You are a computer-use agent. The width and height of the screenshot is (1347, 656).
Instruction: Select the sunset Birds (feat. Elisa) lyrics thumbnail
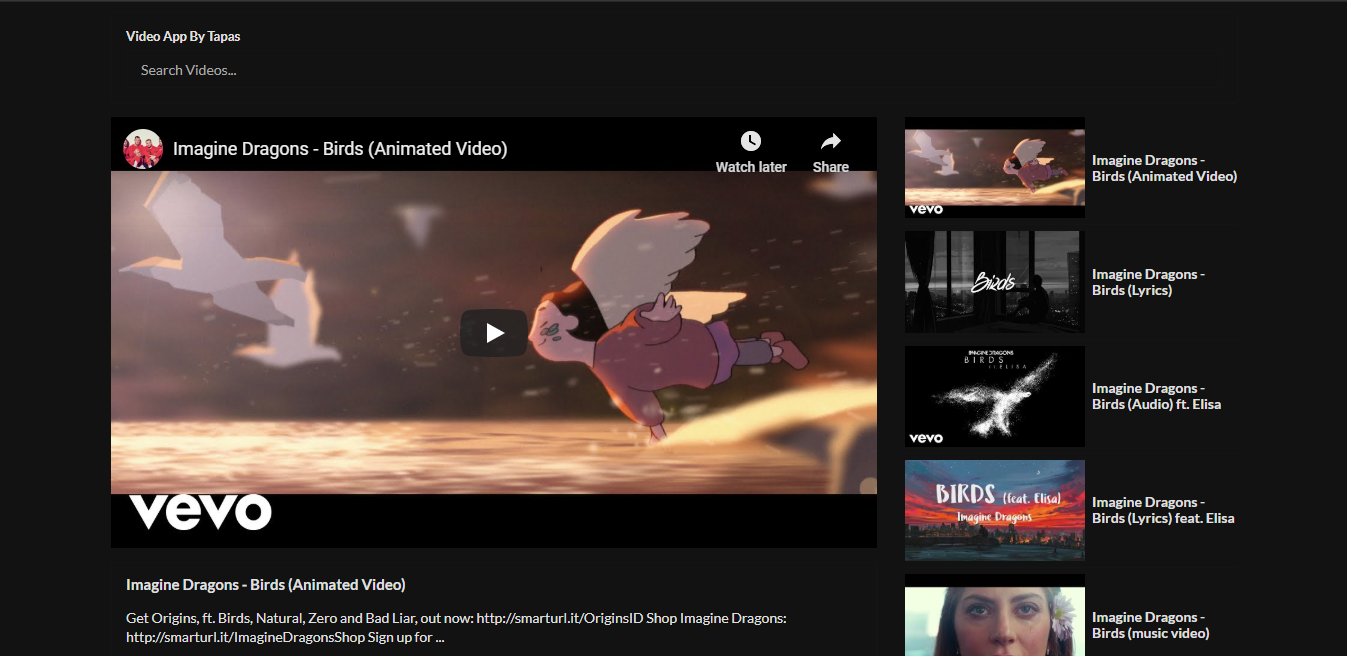click(994, 510)
